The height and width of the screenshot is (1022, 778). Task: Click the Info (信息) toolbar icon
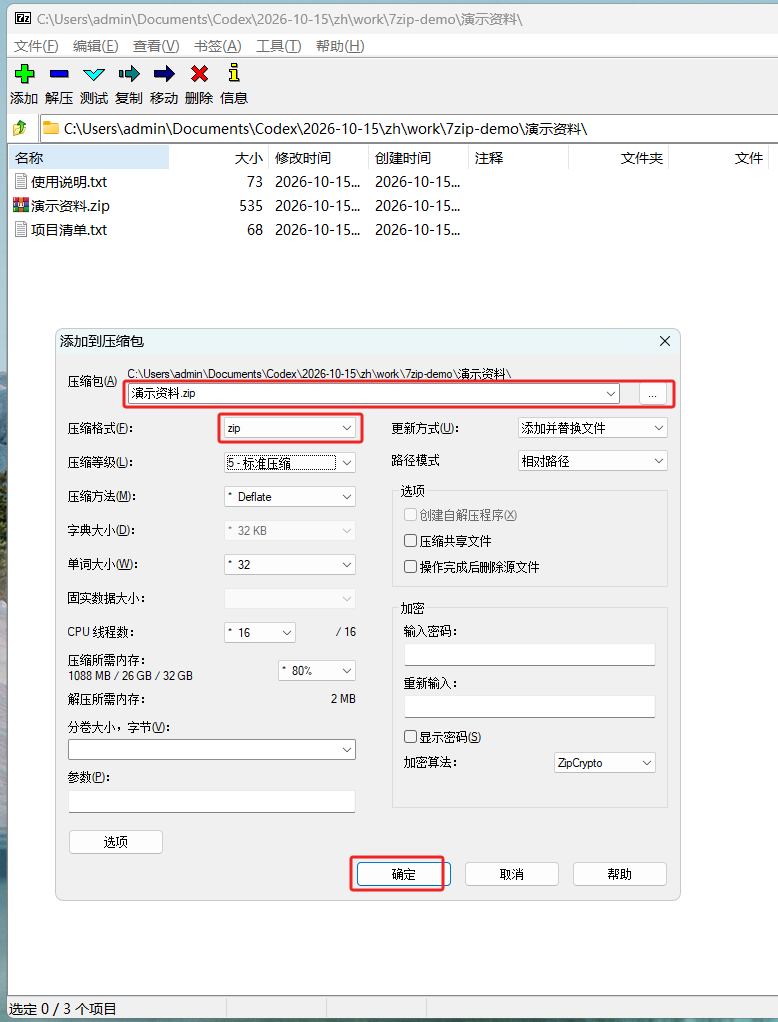point(234,73)
